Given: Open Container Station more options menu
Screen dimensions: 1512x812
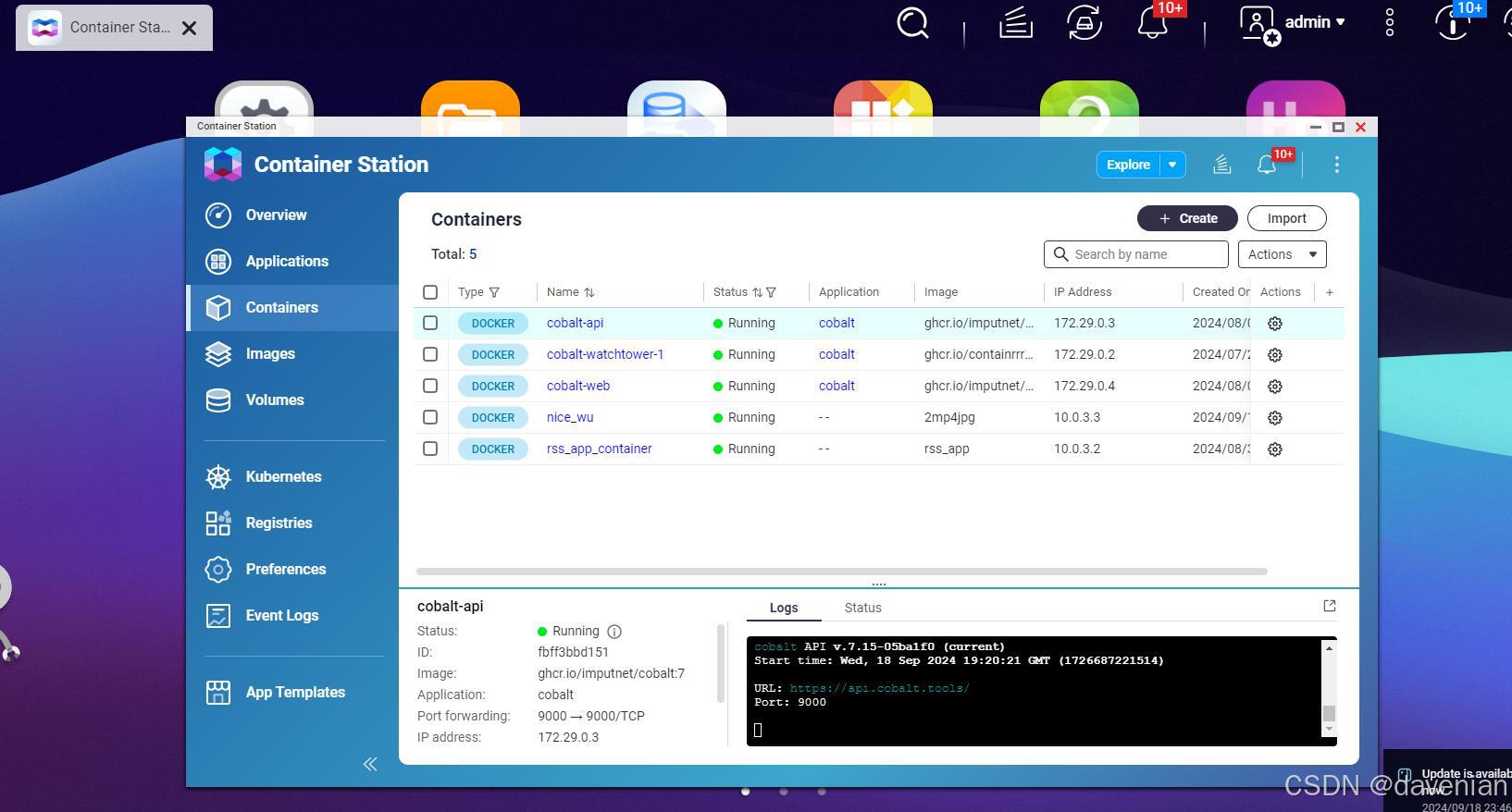Looking at the screenshot, I should (x=1337, y=165).
